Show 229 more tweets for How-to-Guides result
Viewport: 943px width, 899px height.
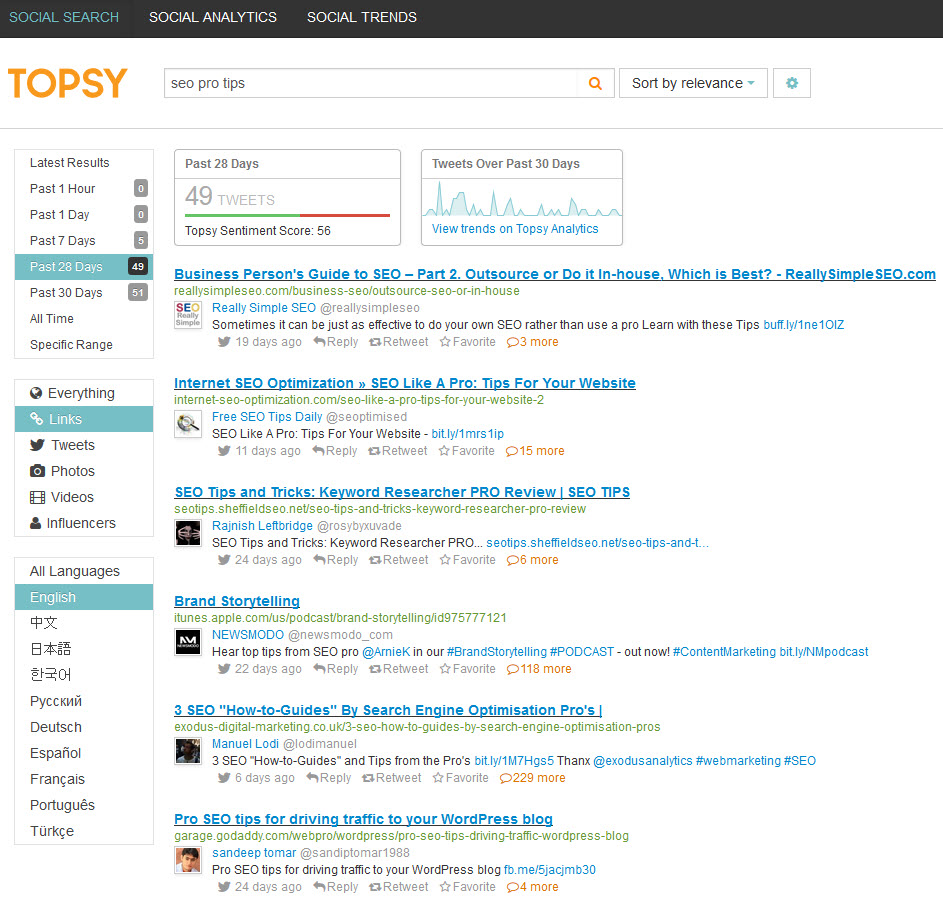(x=533, y=778)
